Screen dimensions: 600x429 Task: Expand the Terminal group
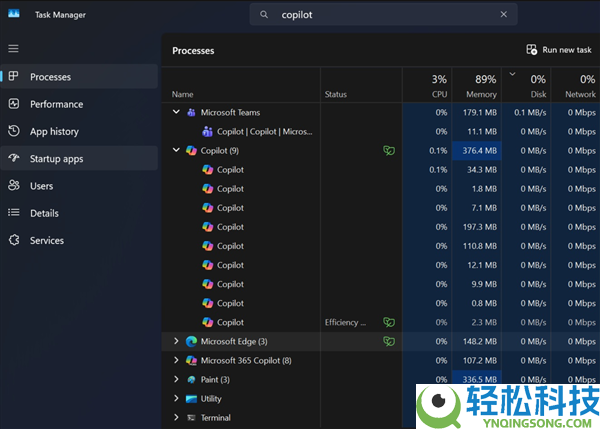176,417
